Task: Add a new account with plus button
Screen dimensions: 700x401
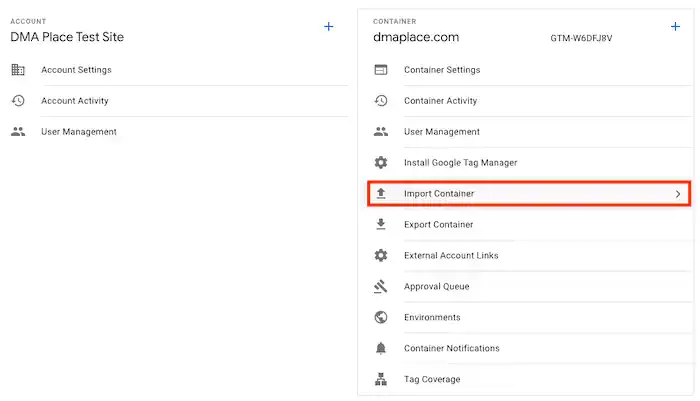Action: pos(329,27)
